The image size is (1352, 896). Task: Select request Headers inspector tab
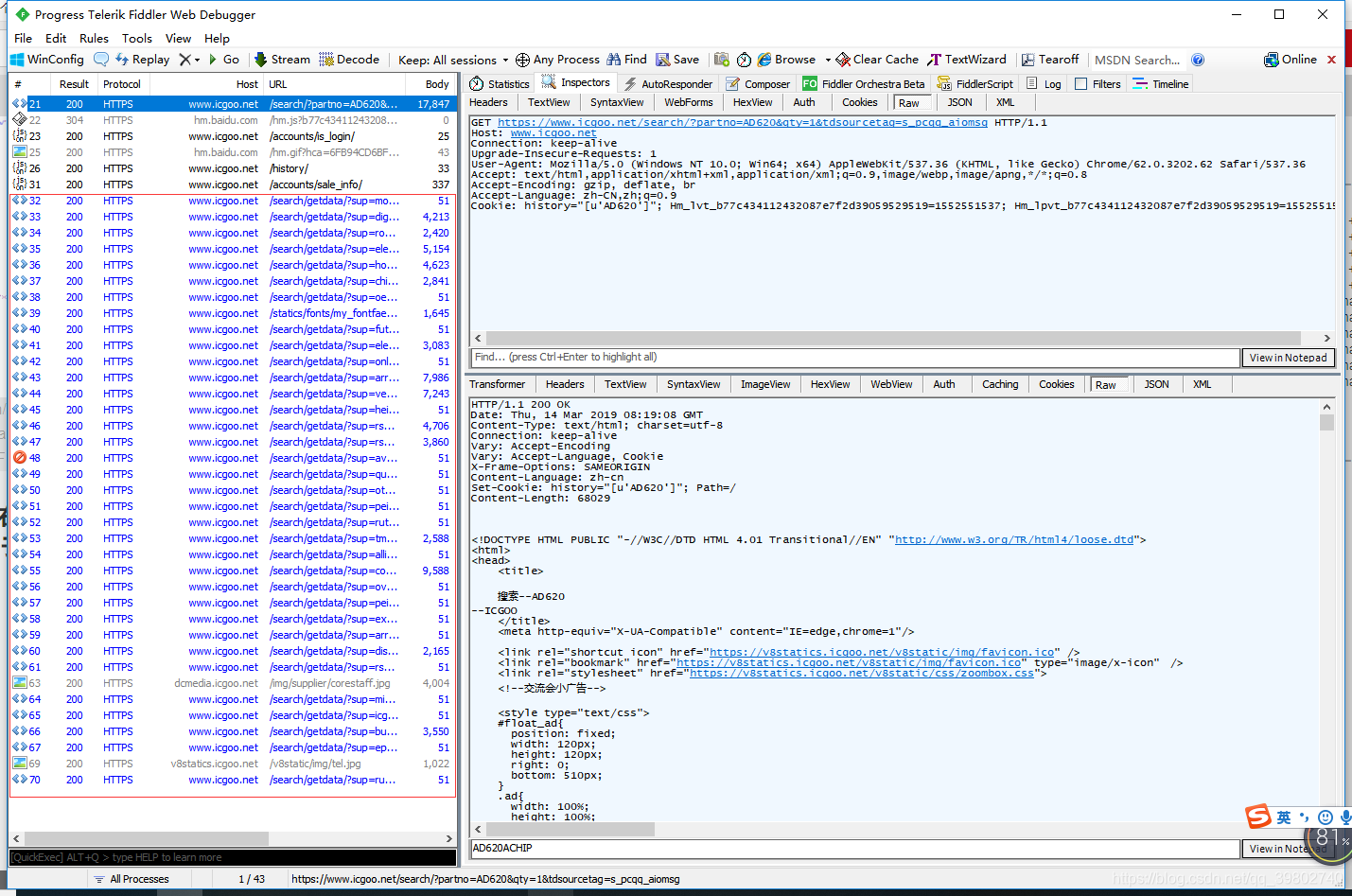point(488,102)
